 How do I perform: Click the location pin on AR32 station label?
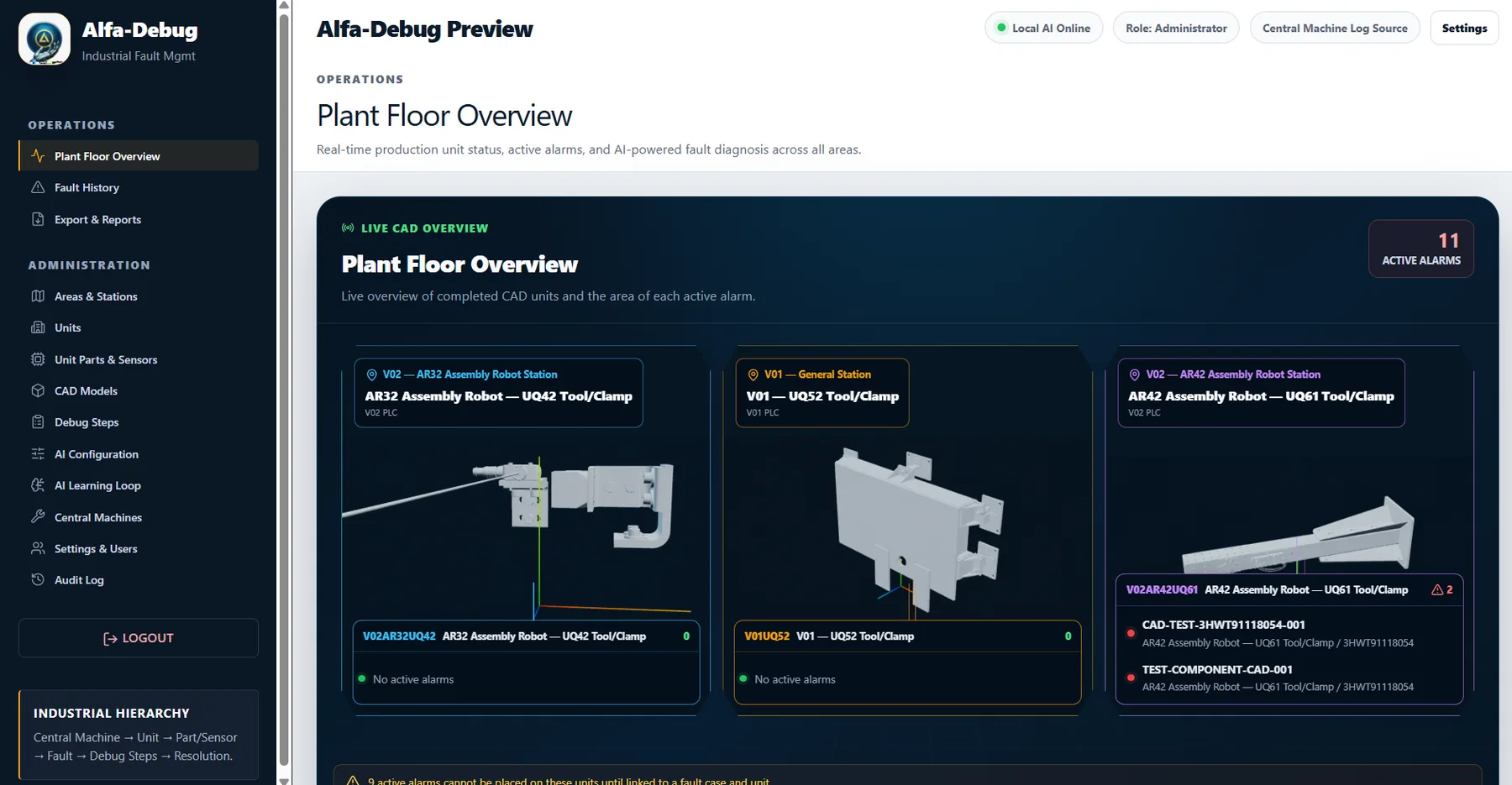point(371,374)
